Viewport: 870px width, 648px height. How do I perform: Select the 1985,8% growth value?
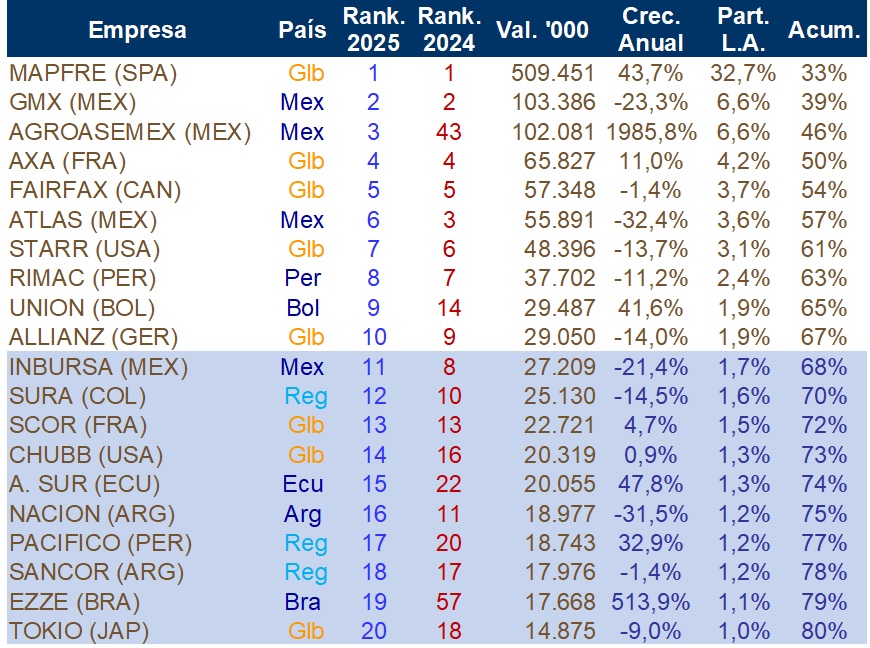coord(651,132)
